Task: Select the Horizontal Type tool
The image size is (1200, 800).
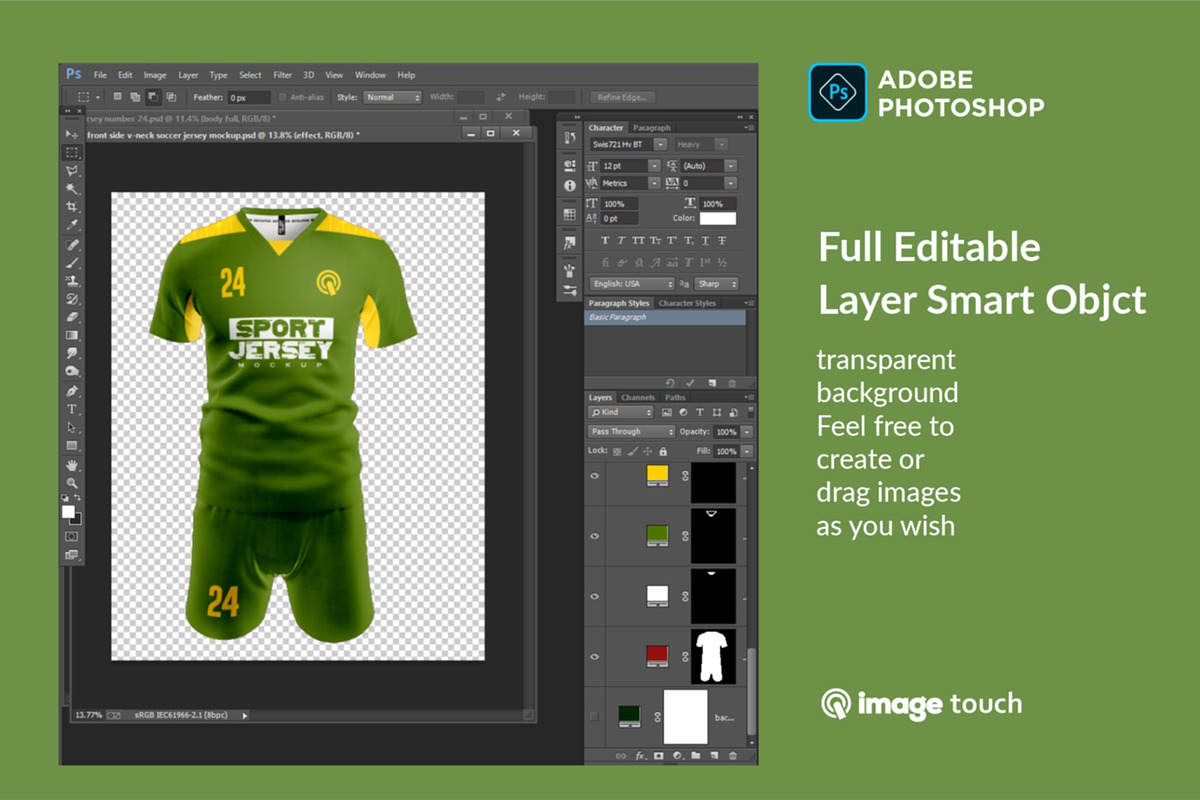Action: [x=72, y=409]
